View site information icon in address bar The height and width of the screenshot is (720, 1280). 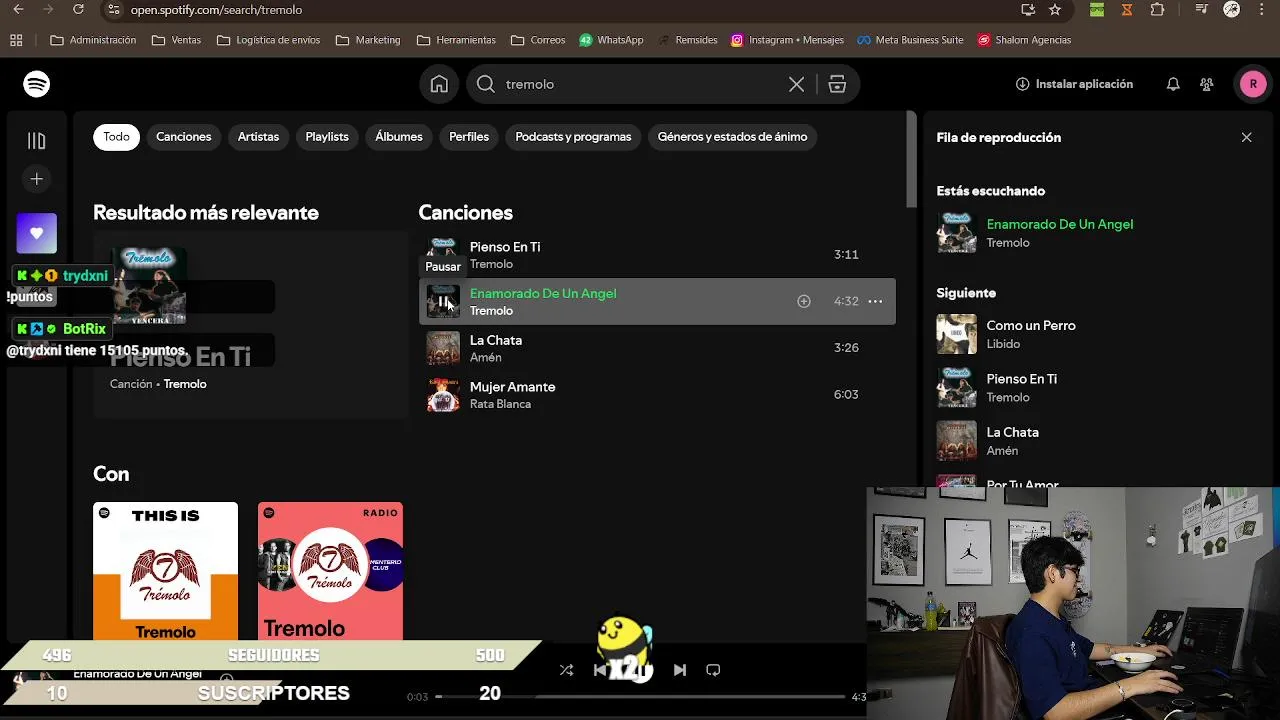tap(113, 10)
